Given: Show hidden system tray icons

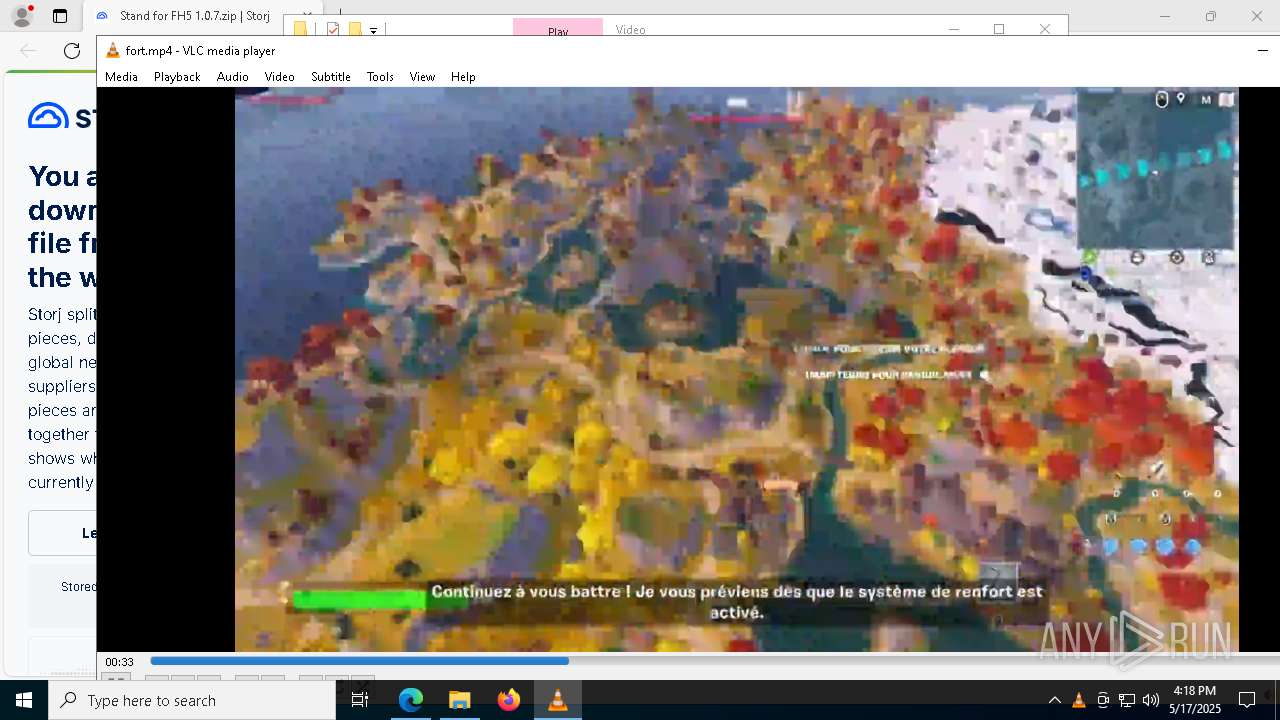Looking at the screenshot, I should (x=1054, y=700).
